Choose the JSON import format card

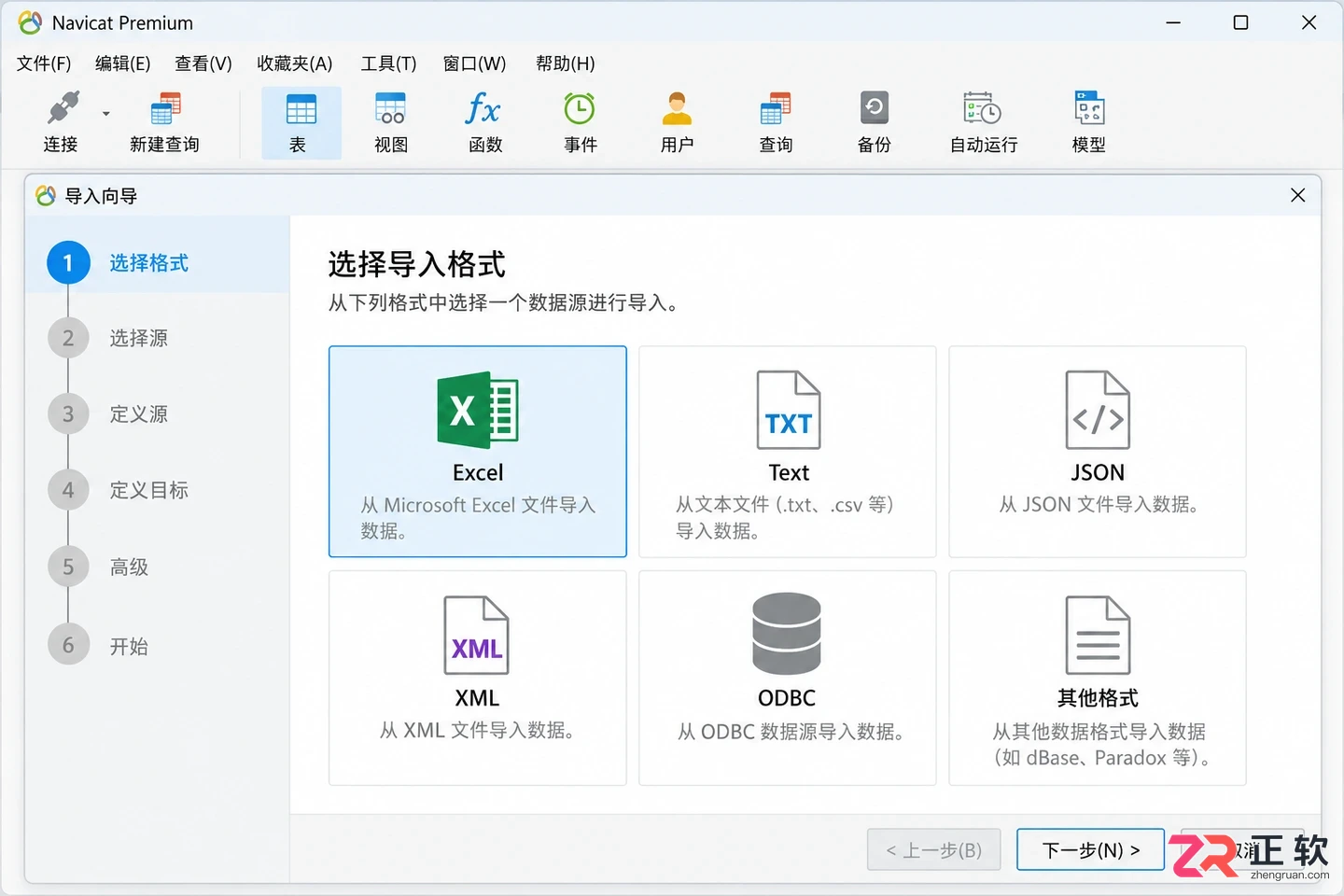1098,452
